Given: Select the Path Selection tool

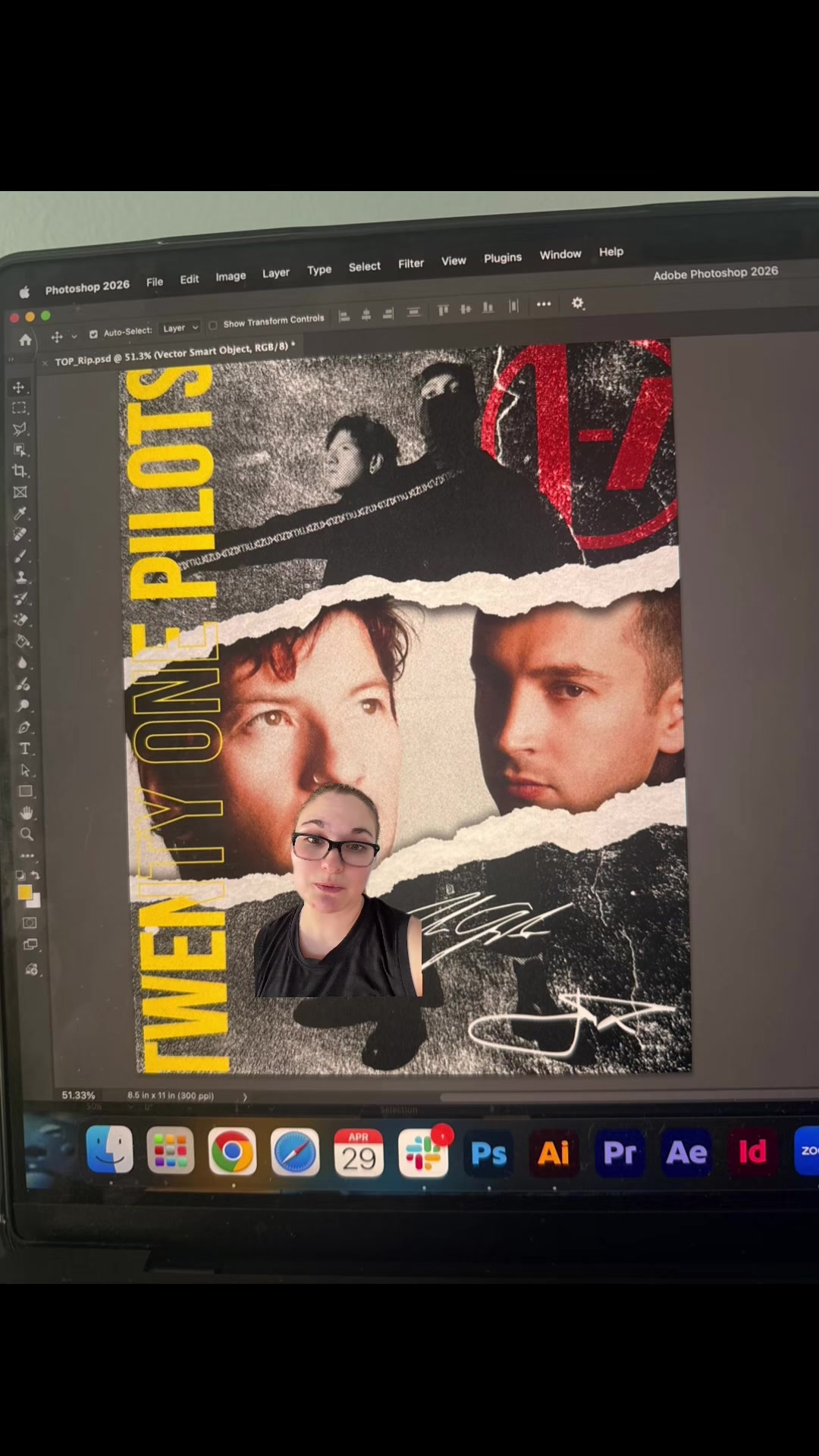Looking at the screenshot, I should coord(25,770).
